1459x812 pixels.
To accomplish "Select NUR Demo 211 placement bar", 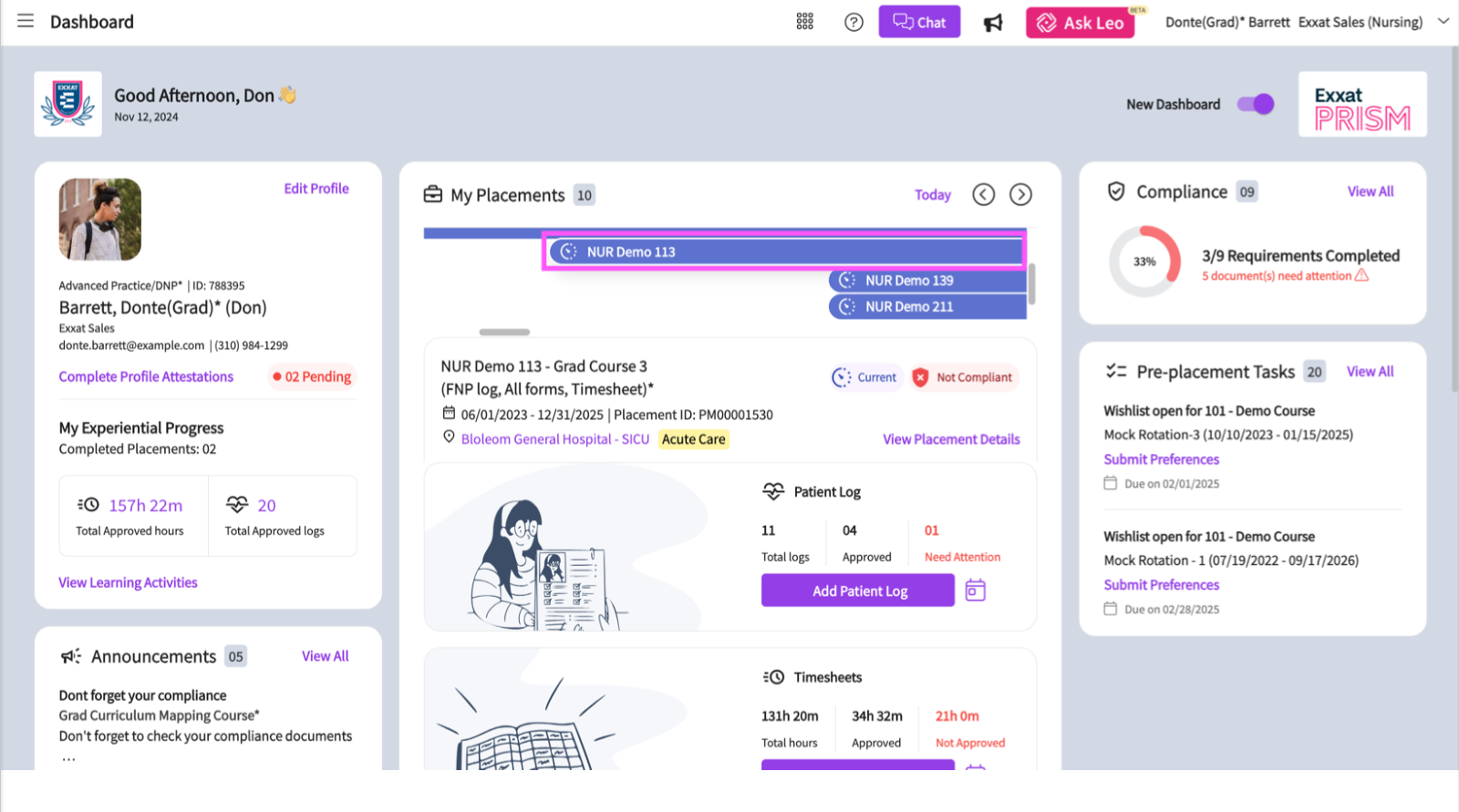I will (x=926, y=307).
